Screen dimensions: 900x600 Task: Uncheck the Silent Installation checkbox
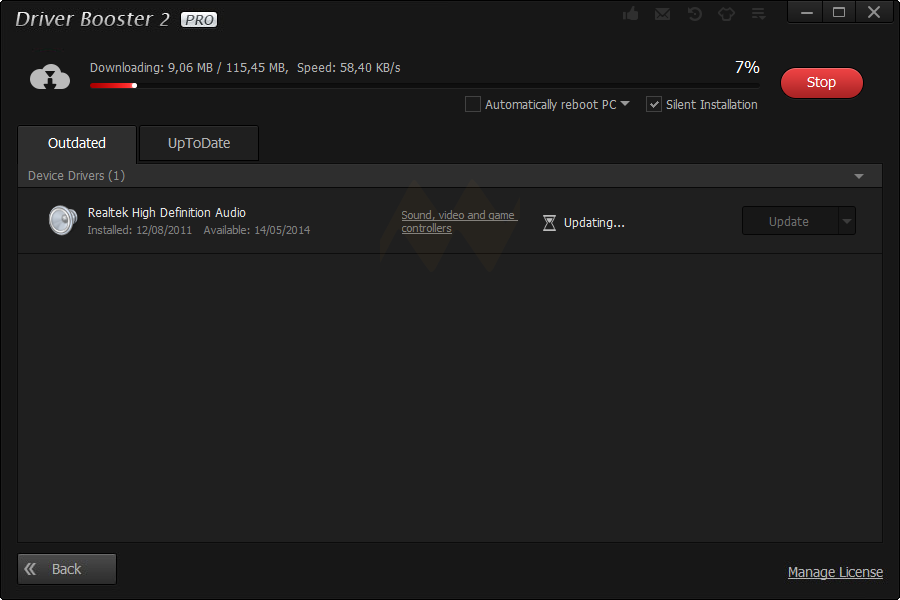[x=654, y=104]
